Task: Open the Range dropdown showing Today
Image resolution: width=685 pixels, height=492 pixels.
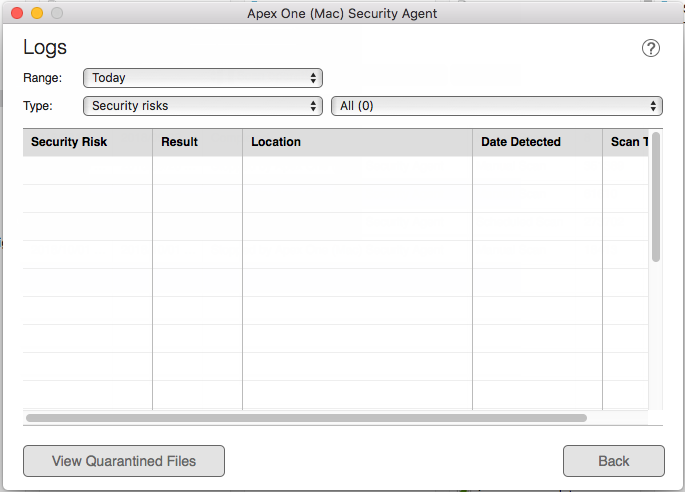Action: (202, 78)
